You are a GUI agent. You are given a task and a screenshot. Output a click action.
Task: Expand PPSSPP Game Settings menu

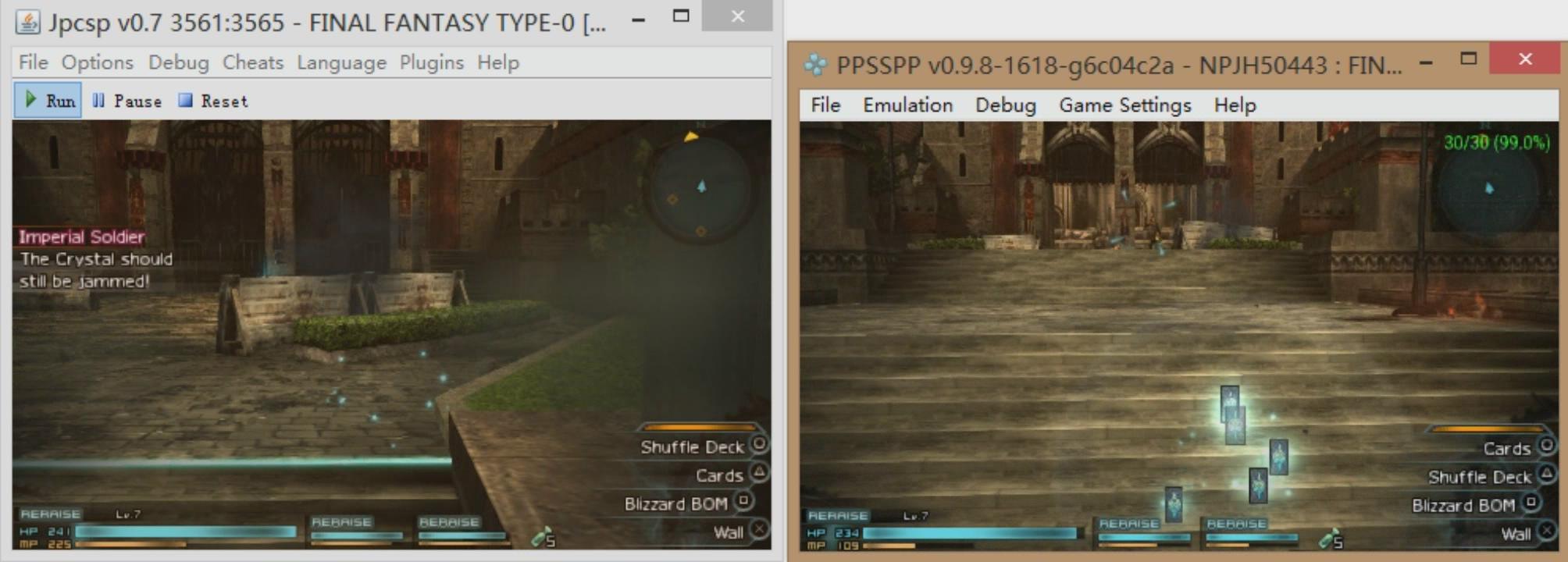click(x=1124, y=105)
